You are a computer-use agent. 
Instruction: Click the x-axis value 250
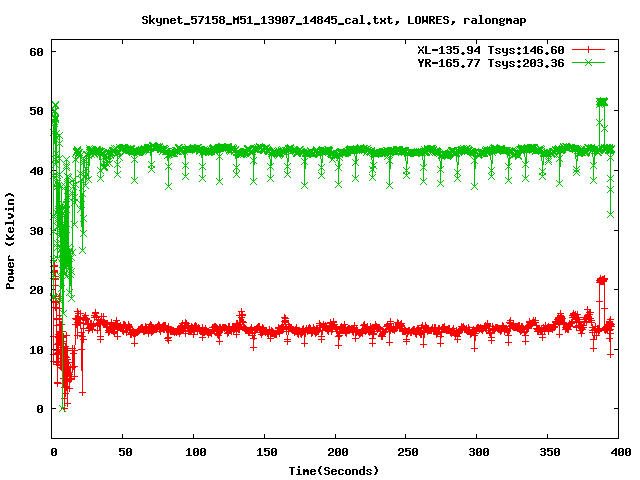pyautogui.click(x=408, y=452)
